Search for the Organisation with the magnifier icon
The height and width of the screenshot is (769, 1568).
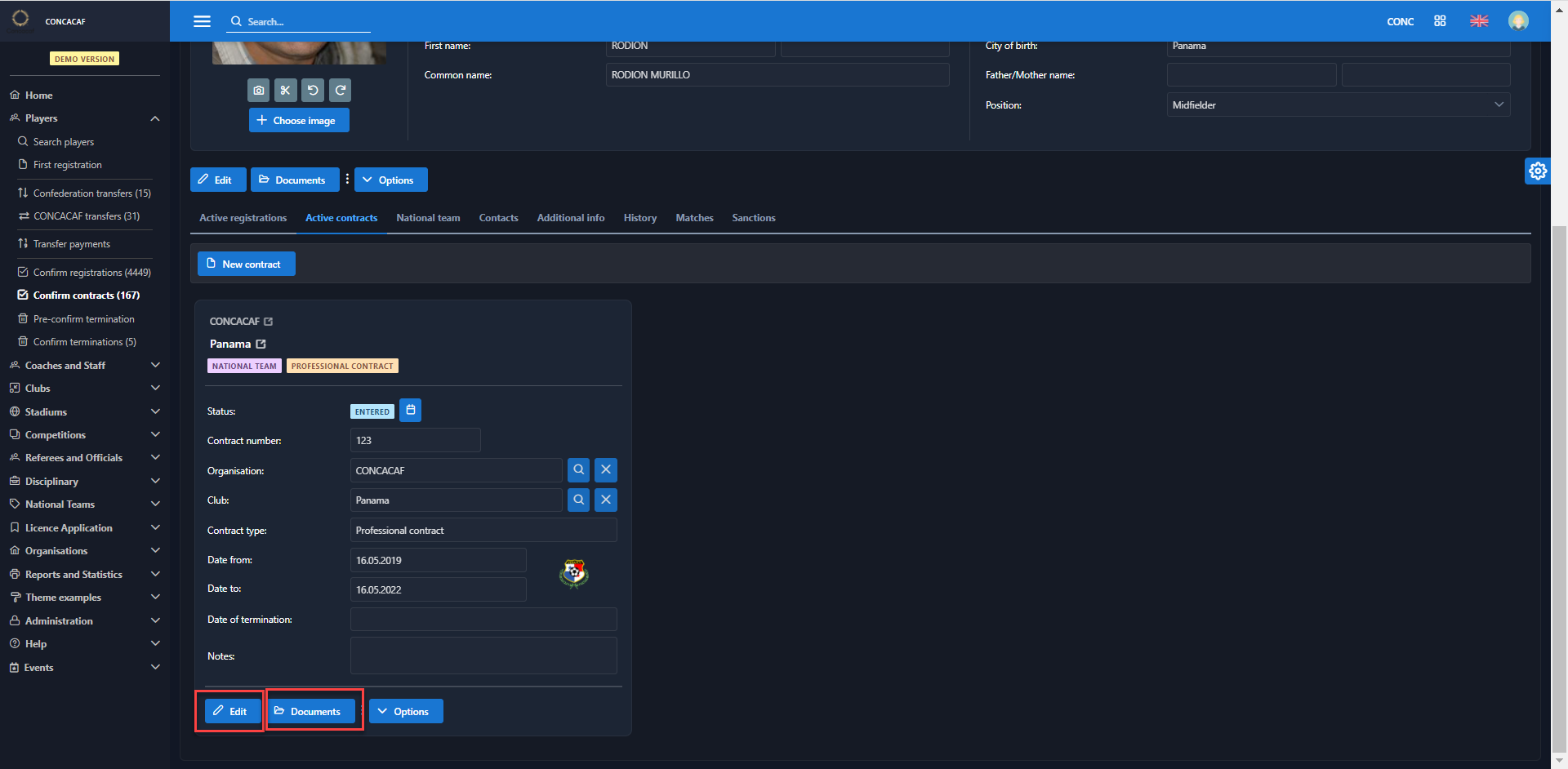pyautogui.click(x=578, y=470)
